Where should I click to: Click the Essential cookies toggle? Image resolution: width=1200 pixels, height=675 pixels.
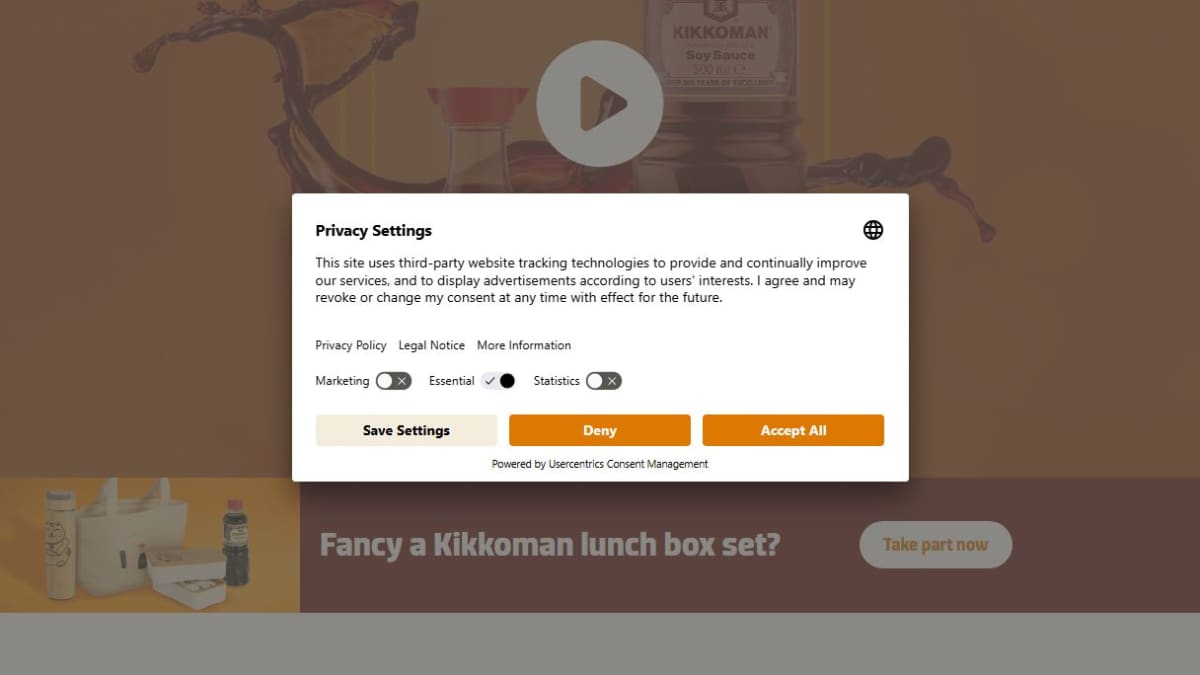pos(498,381)
